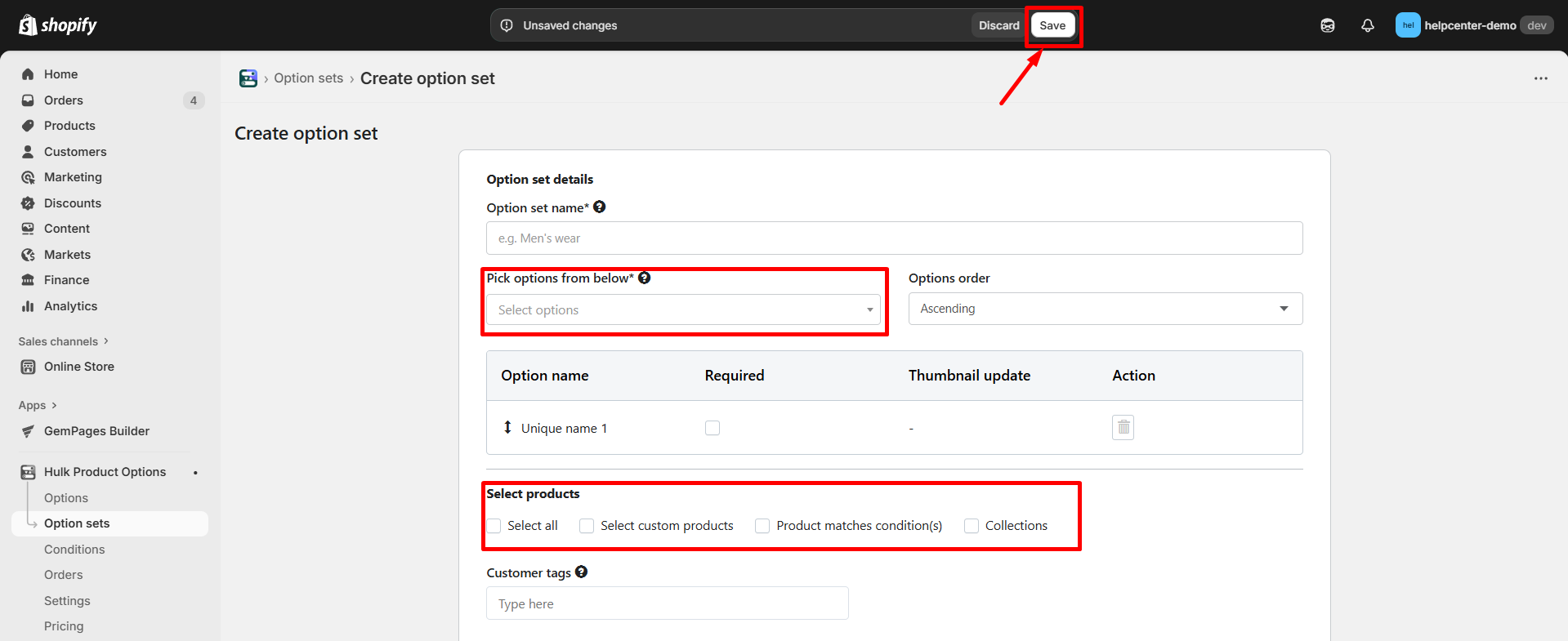This screenshot has height=641, width=1568.
Task: Check the Collections checkbox
Action: coord(972,526)
